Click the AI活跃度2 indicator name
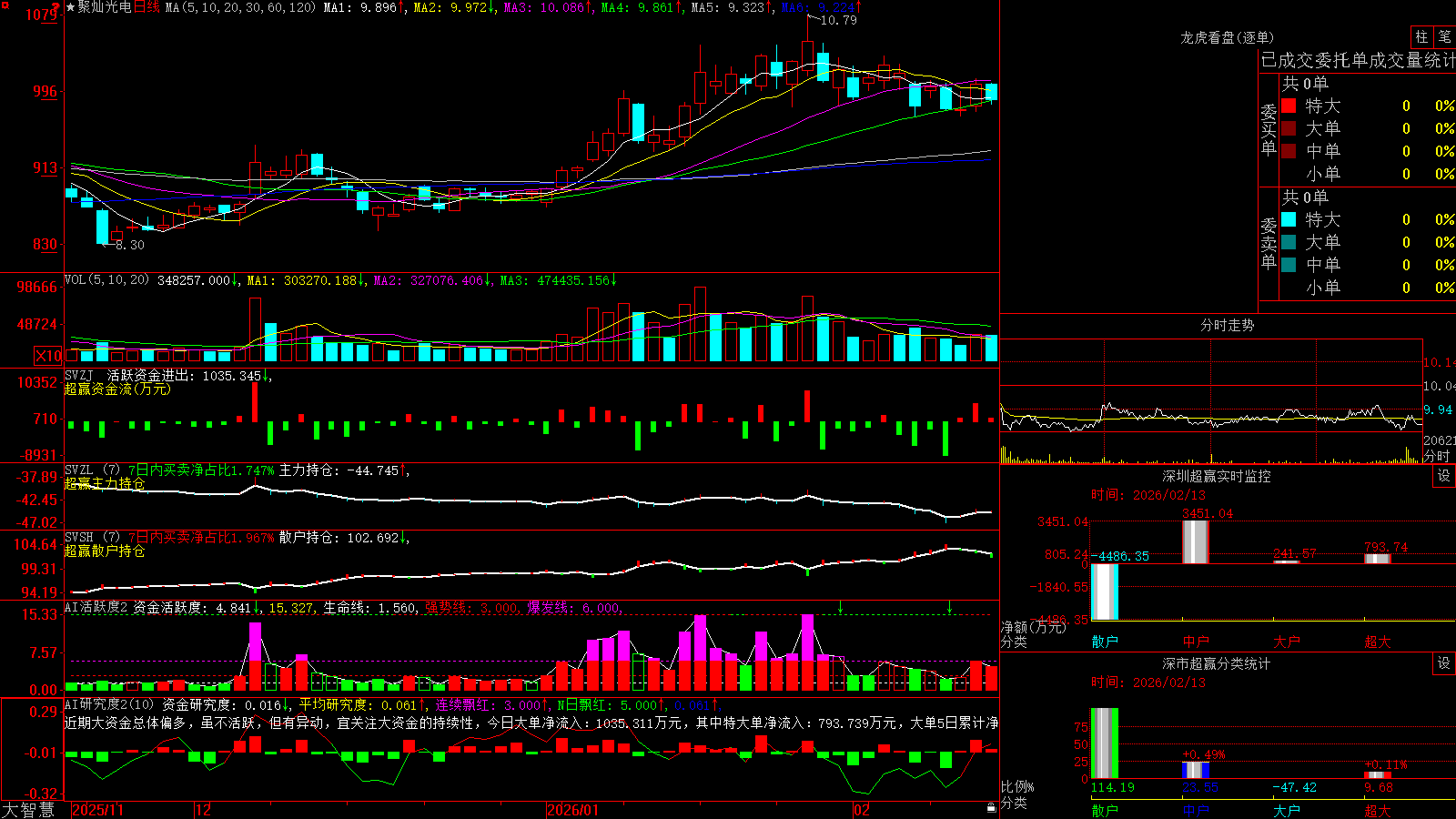The width and height of the screenshot is (1456, 819). click(x=96, y=607)
